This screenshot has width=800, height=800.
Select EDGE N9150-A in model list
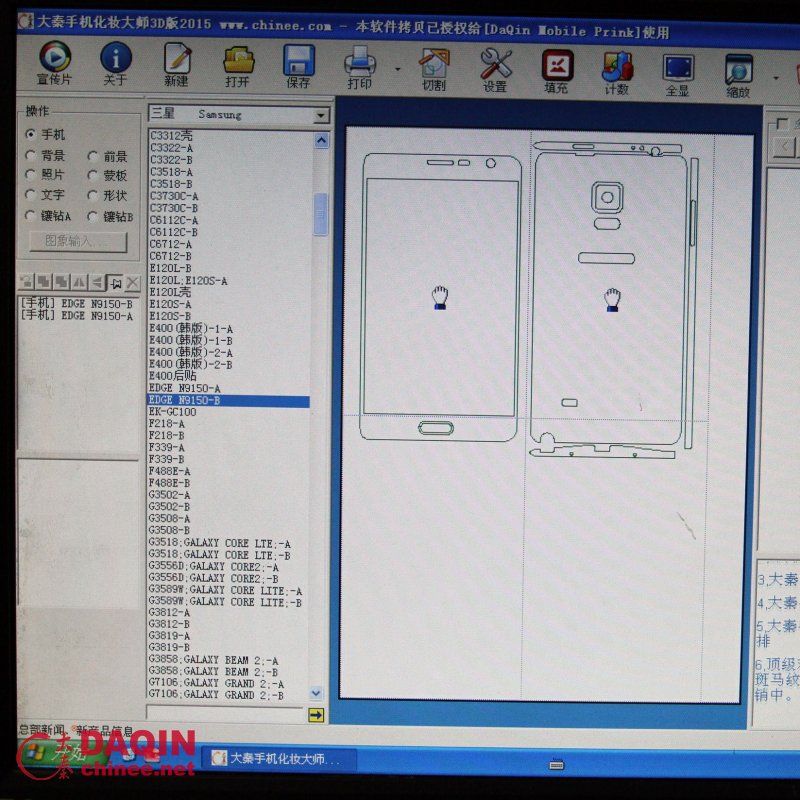point(185,388)
